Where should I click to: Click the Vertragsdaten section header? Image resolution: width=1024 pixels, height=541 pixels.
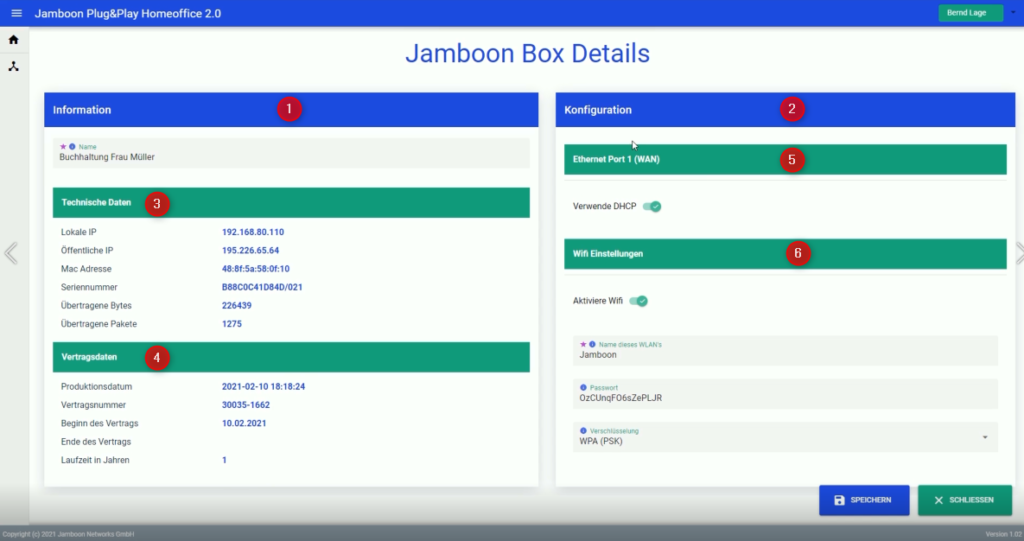[291, 357]
